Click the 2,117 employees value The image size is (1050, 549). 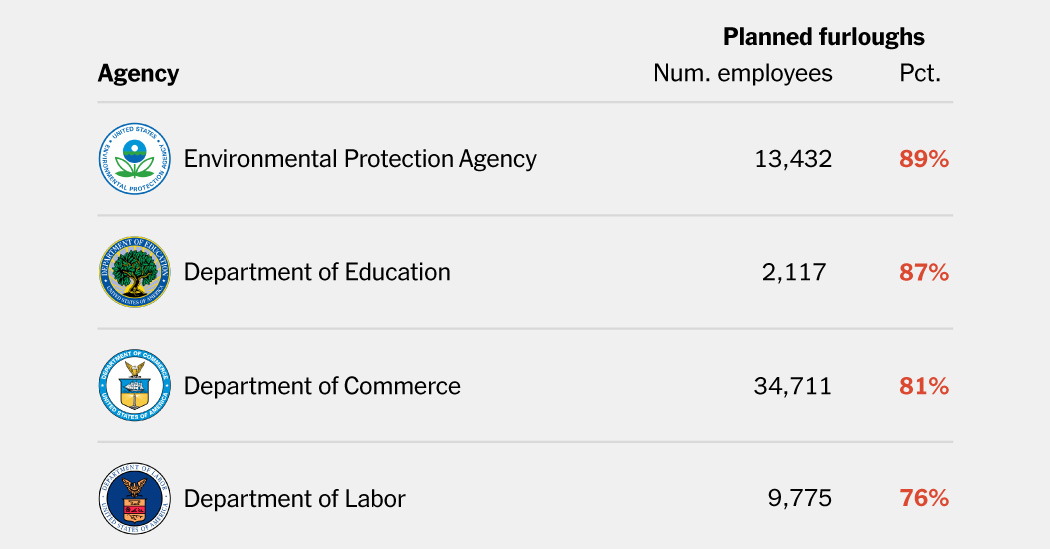click(794, 272)
